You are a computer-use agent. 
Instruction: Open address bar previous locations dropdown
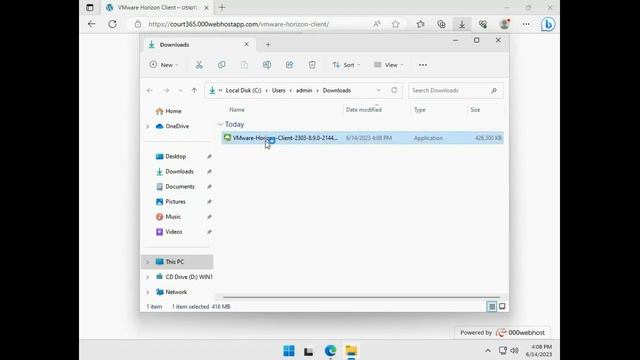point(378,90)
